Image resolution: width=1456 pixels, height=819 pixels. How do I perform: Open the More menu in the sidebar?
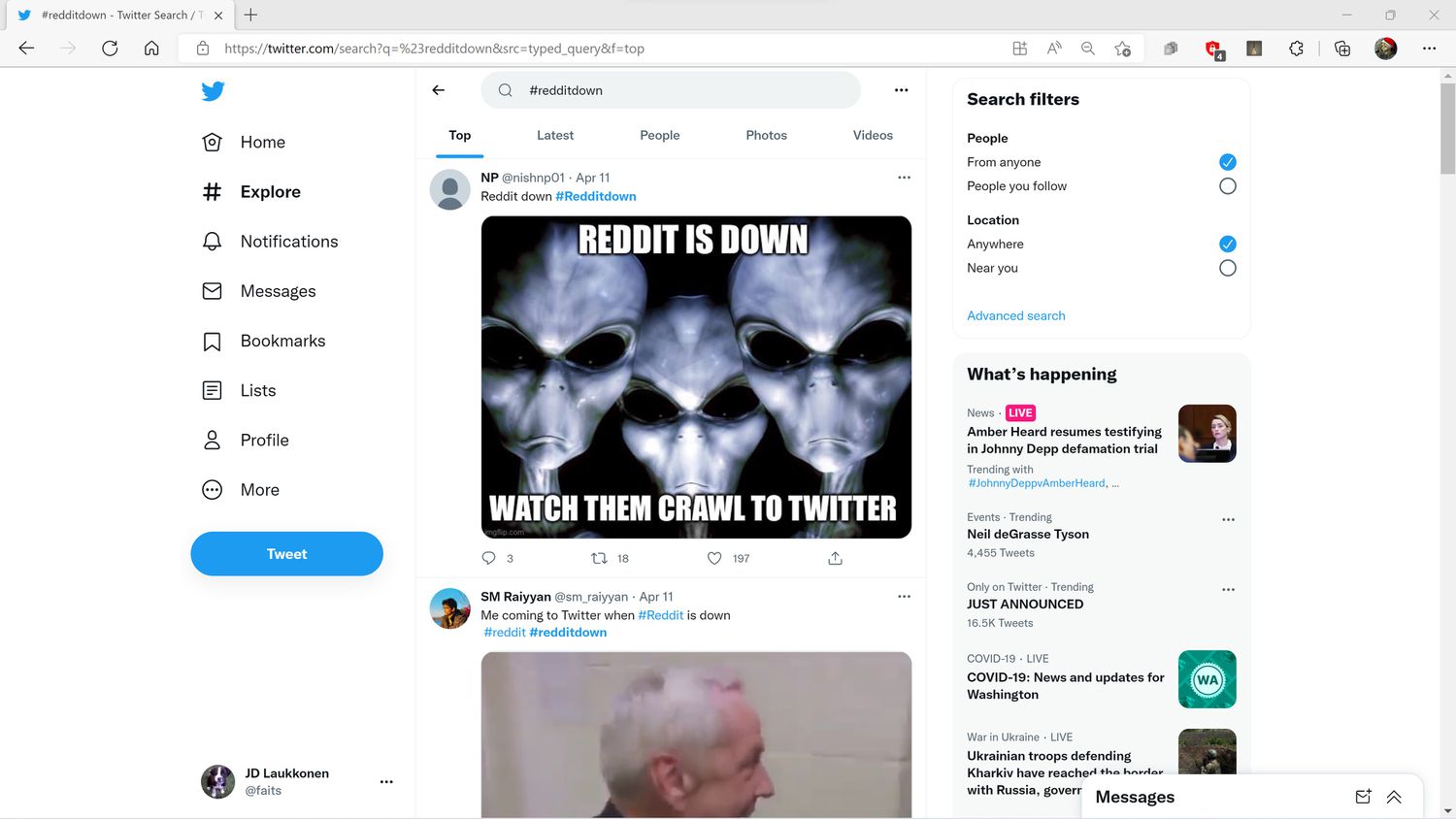[240, 489]
